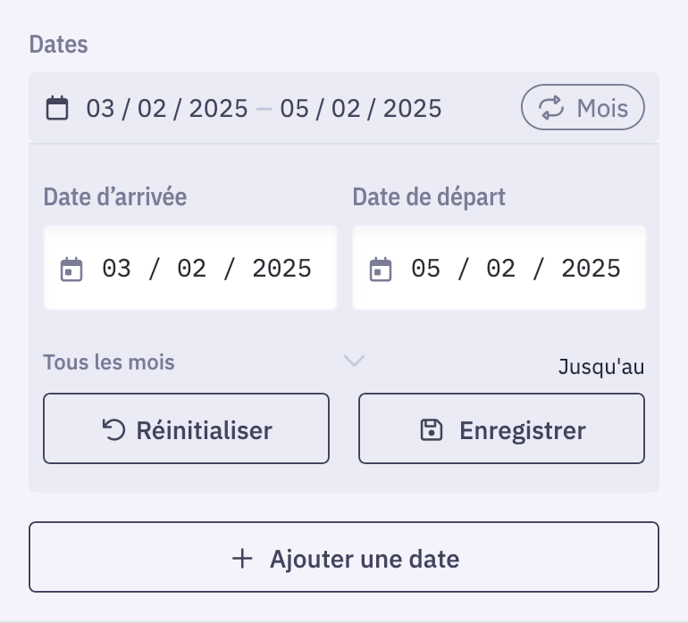Select the day 05 in departure date

(x=426, y=269)
